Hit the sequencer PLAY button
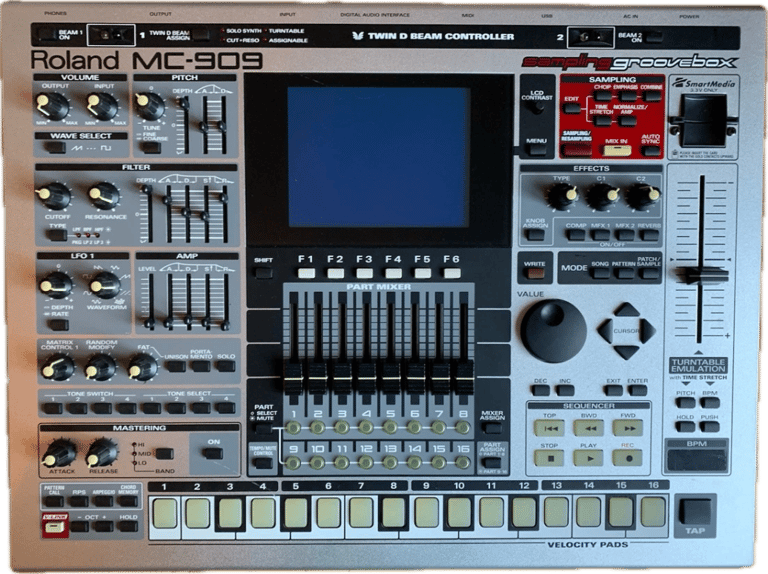768x574 pixels. [588, 458]
